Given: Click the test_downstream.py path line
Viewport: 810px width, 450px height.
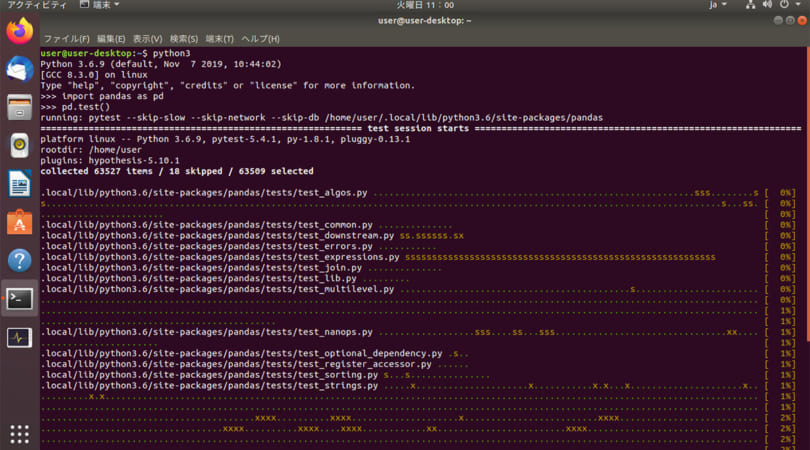Looking at the screenshot, I should pos(217,236).
